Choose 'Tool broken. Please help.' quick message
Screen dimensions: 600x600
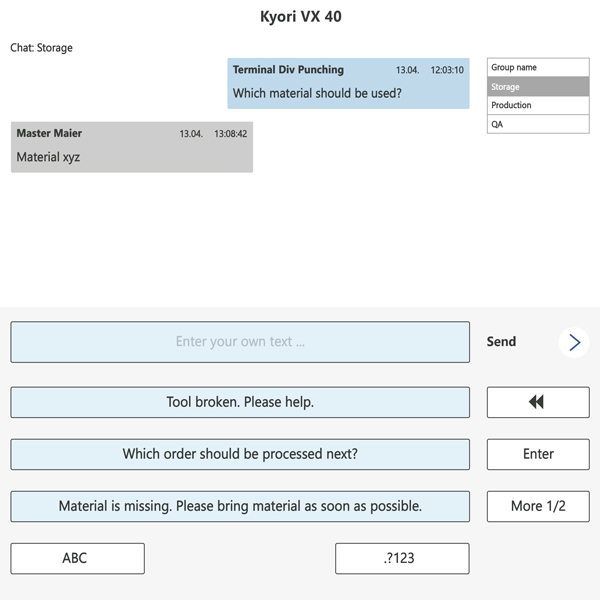point(240,402)
